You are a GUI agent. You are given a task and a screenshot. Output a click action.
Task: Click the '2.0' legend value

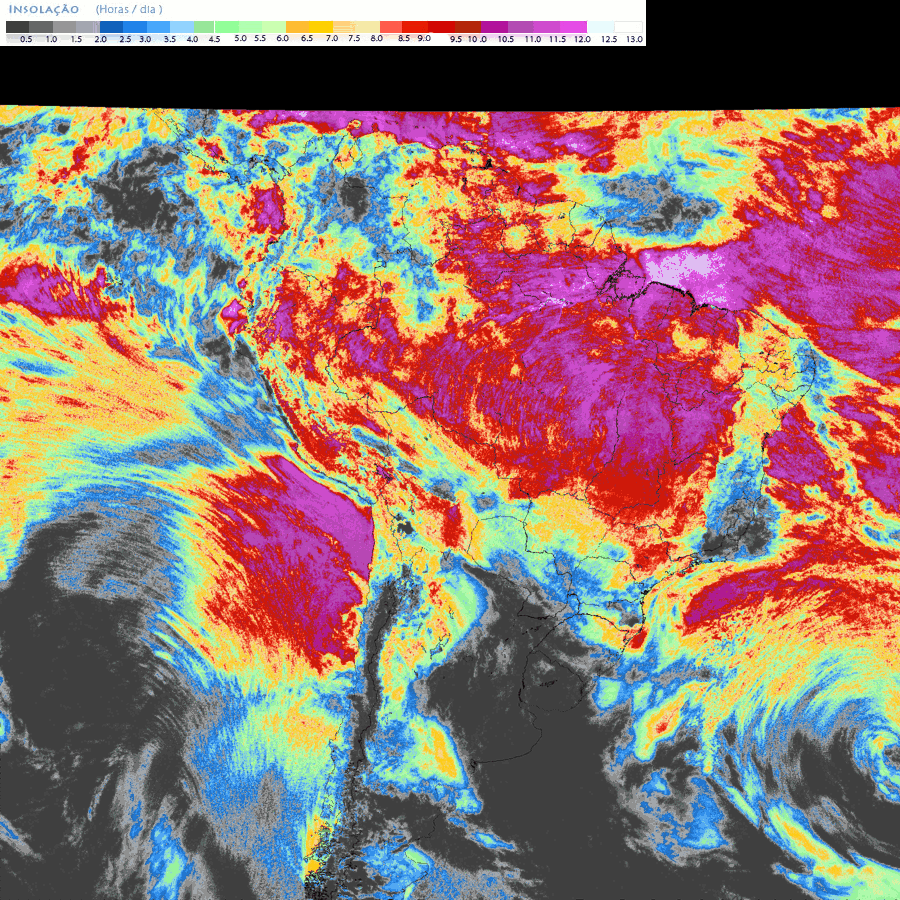(x=100, y=39)
